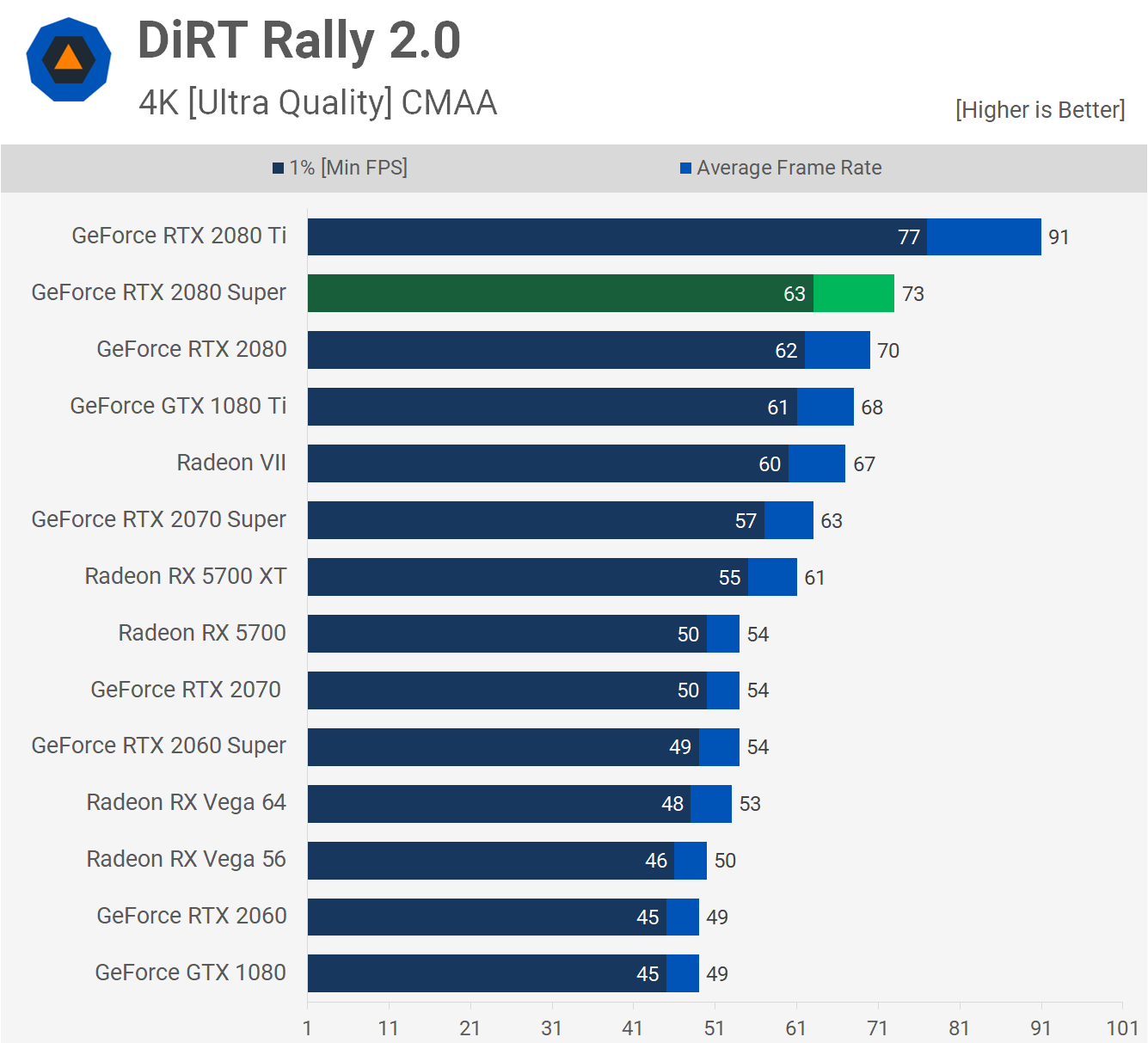Click the Radeon VII bar label
This screenshot has height=1043, width=1148.
tap(230, 463)
